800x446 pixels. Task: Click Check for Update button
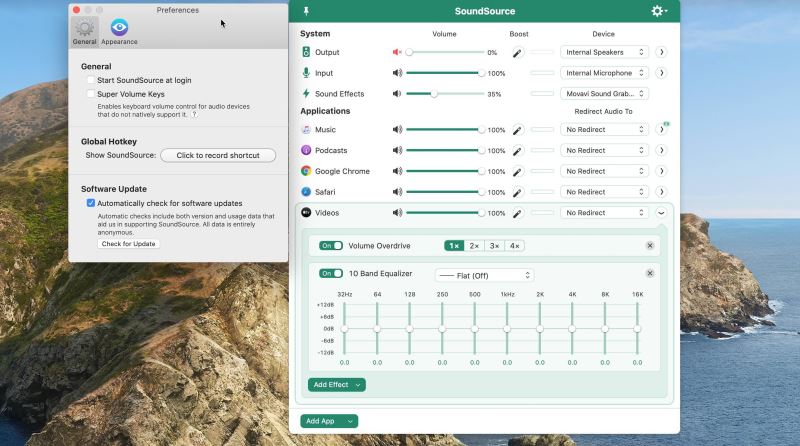coord(129,244)
